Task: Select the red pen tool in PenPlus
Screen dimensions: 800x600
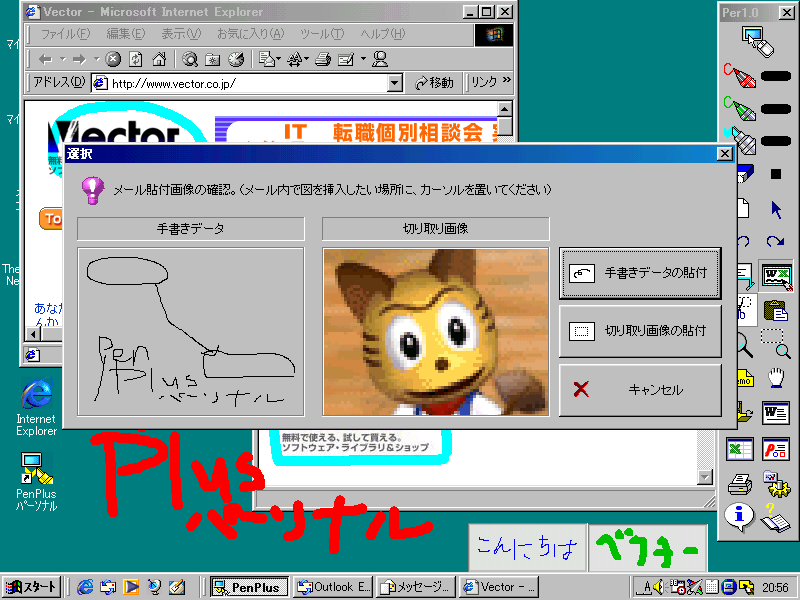Action: [740, 76]
